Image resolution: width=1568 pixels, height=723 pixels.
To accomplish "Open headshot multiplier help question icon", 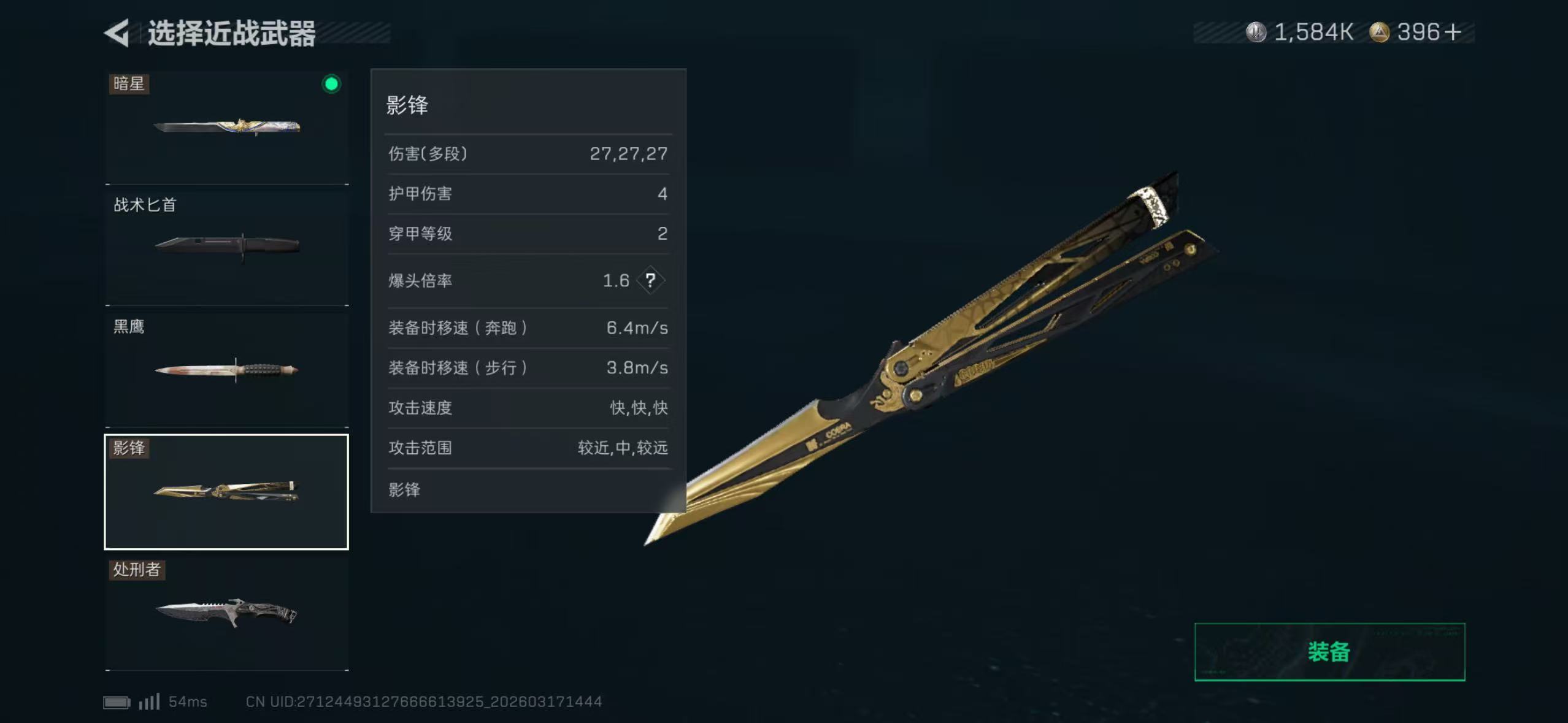I will (651, 281).
